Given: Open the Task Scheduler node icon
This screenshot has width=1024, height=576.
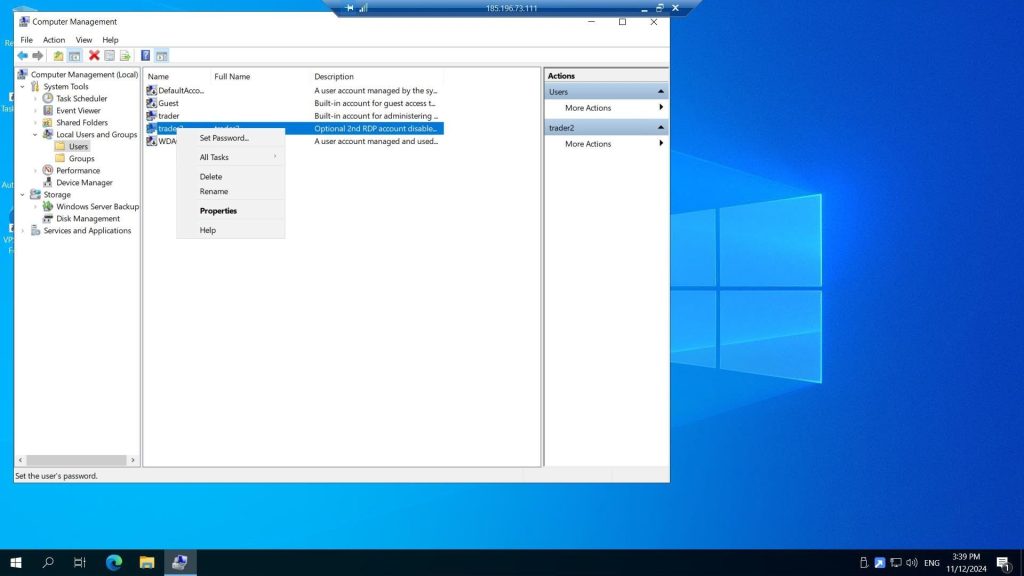Looking at the screenshot, I should point(48,99).
